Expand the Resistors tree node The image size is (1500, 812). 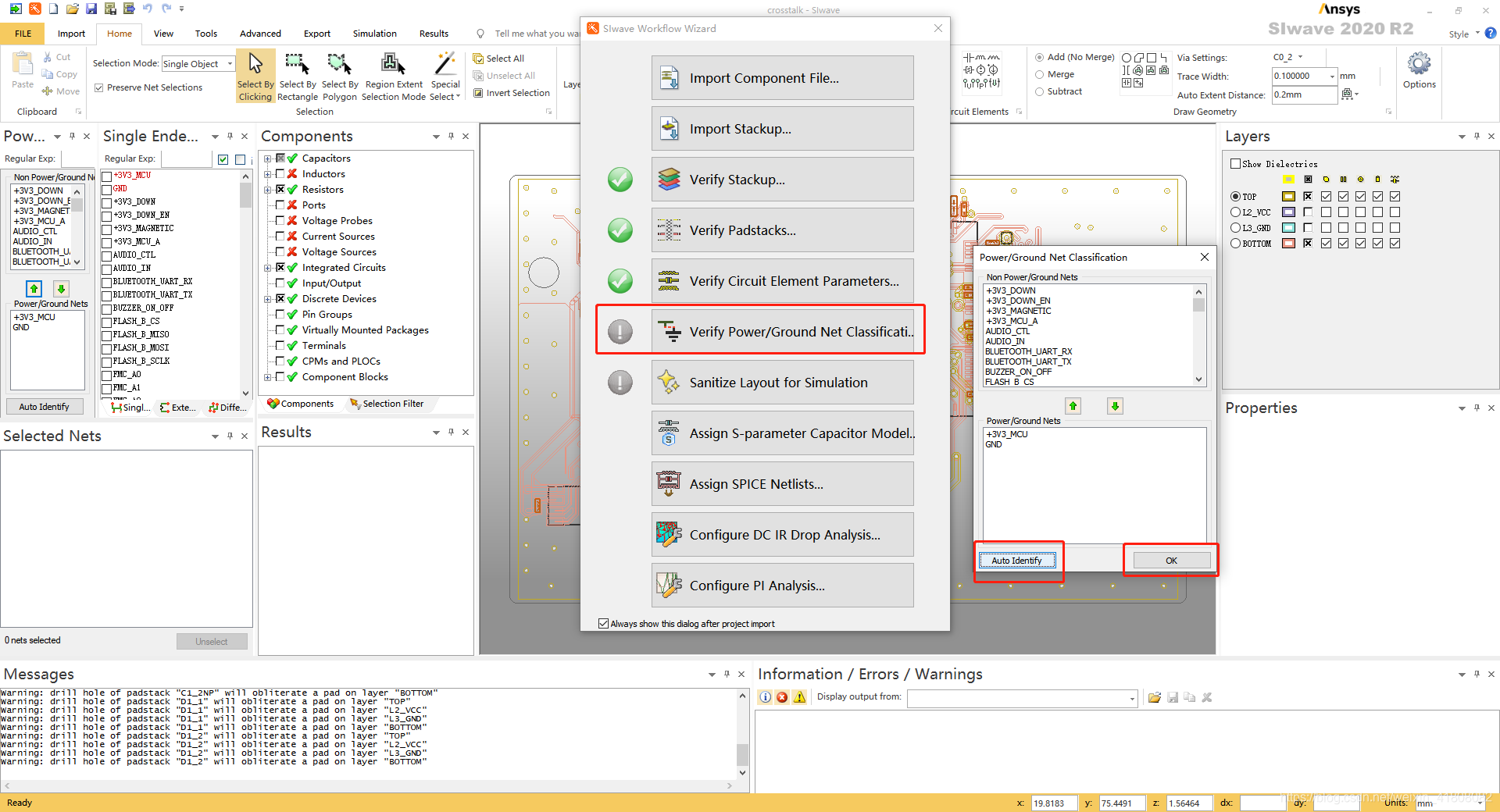(268, 190)
